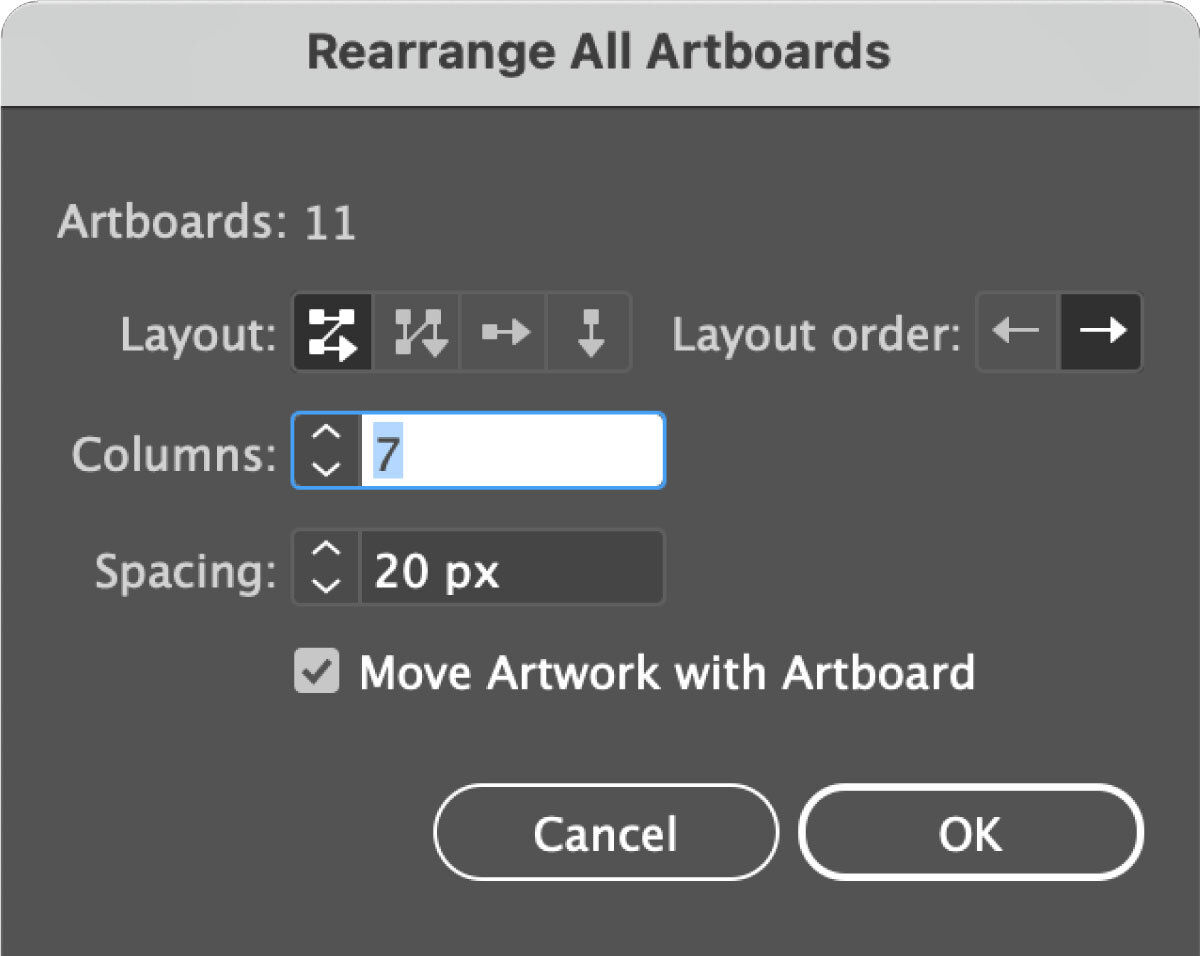Image resolution: width=1200 pixels, height=956 pixels.
Task: Select the Grid by Row layout icon
Action: (x=332, y=333)
